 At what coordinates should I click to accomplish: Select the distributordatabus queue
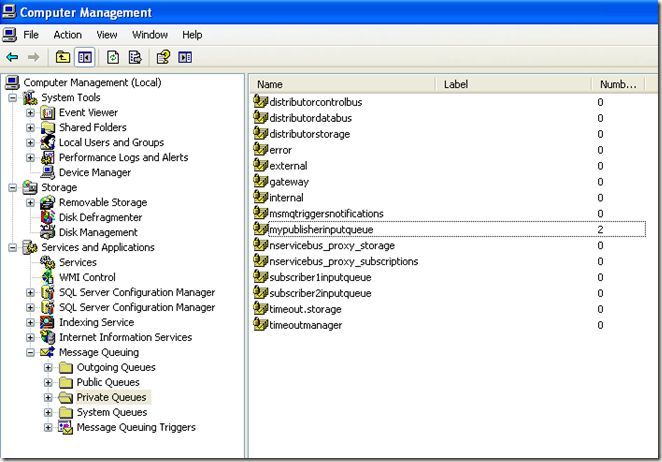click(x=310, y=118)
